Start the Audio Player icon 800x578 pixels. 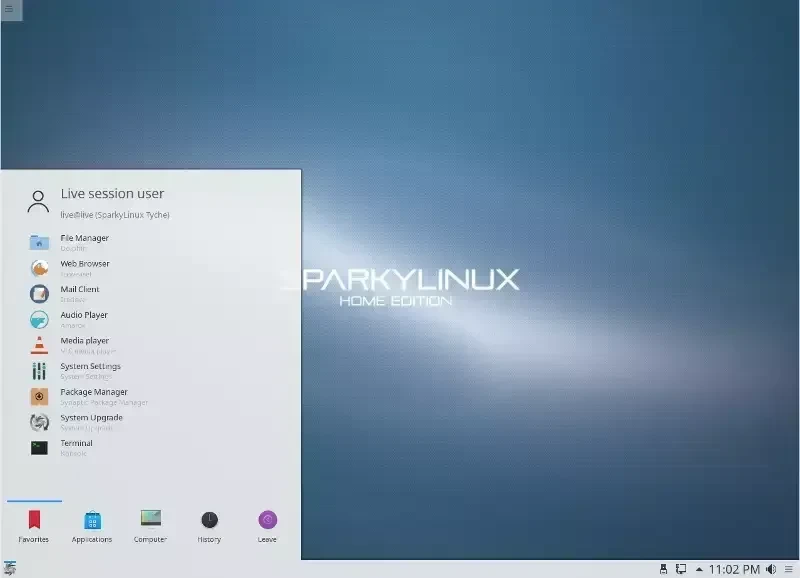pyautogui.click(x=39, y=319)
